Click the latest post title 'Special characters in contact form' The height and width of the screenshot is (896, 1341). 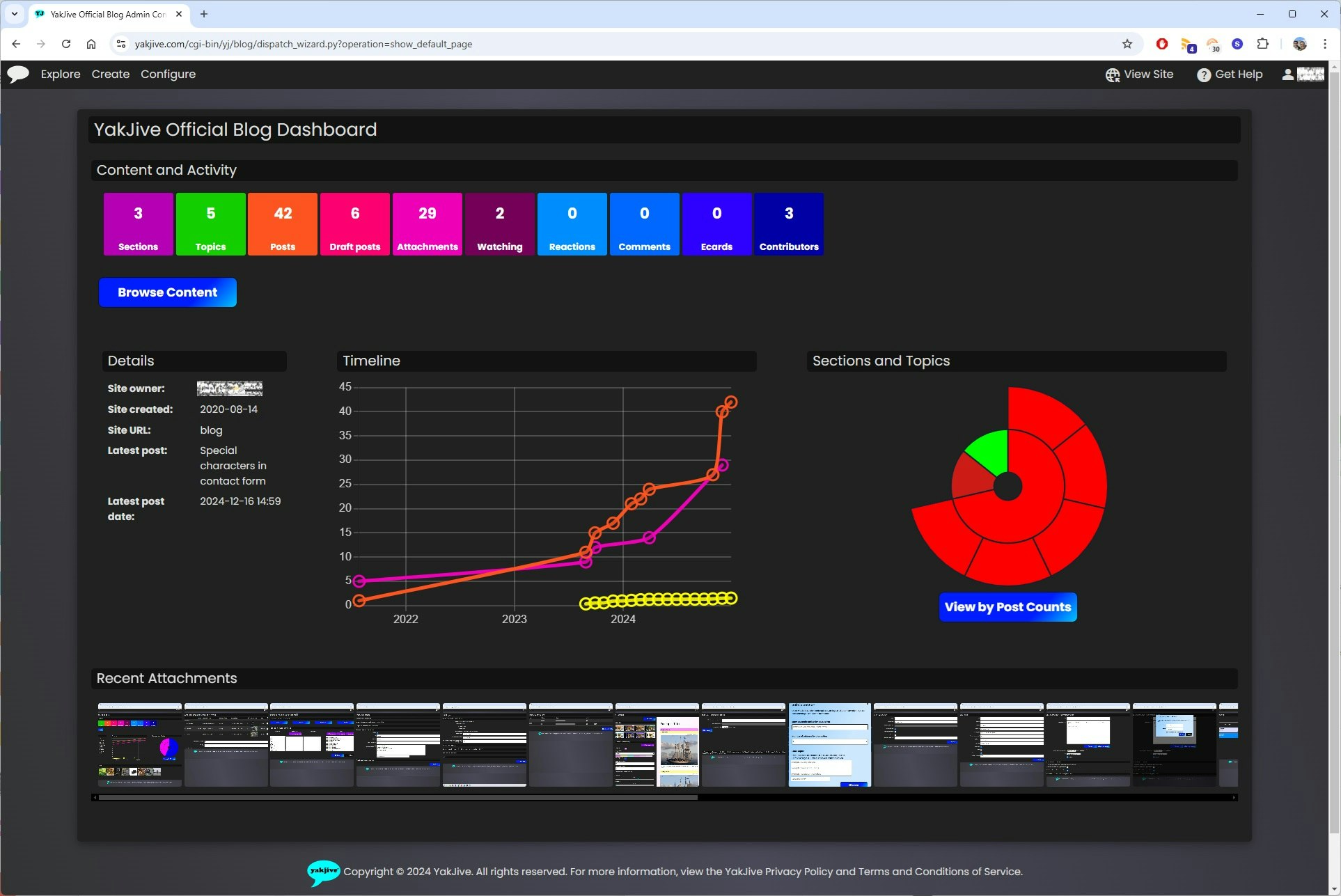[x=233, y=466]
